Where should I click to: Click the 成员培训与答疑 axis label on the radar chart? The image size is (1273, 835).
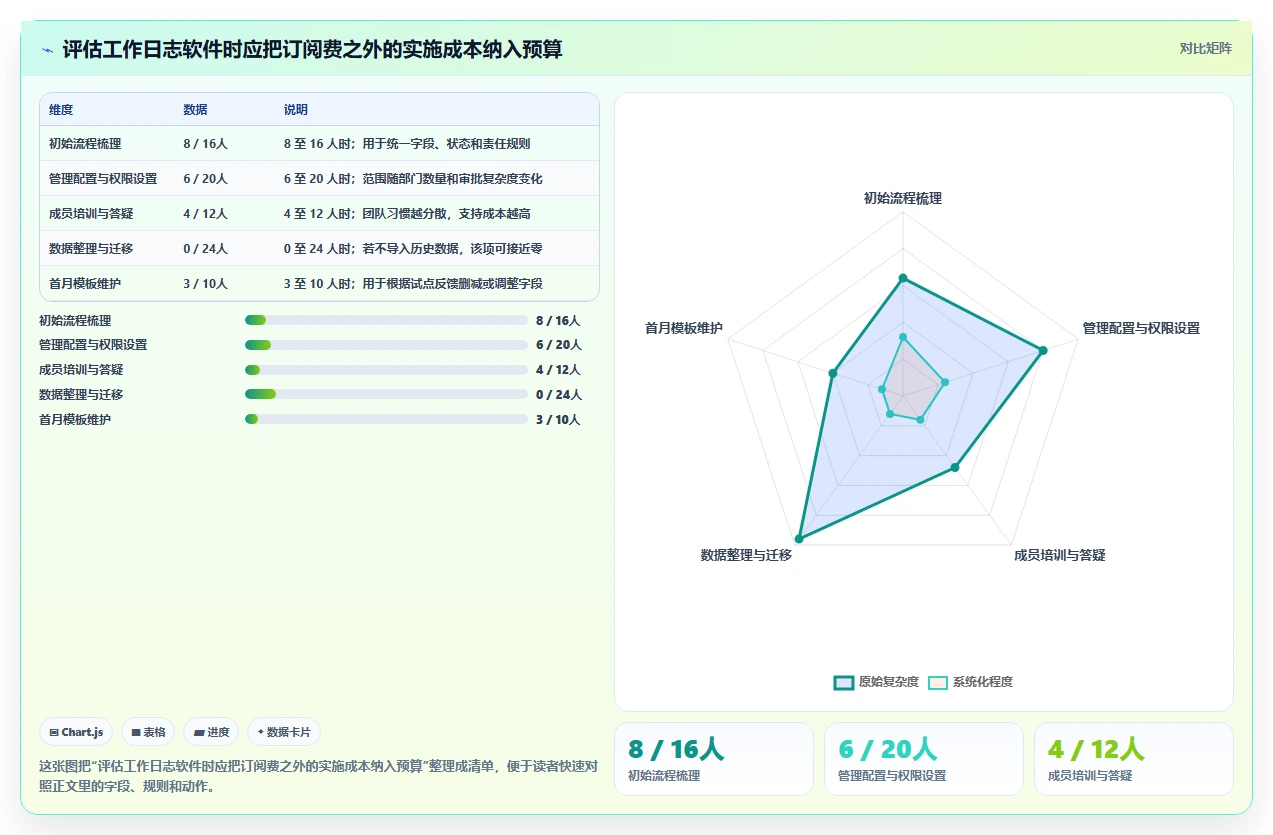pos(1059,555)
